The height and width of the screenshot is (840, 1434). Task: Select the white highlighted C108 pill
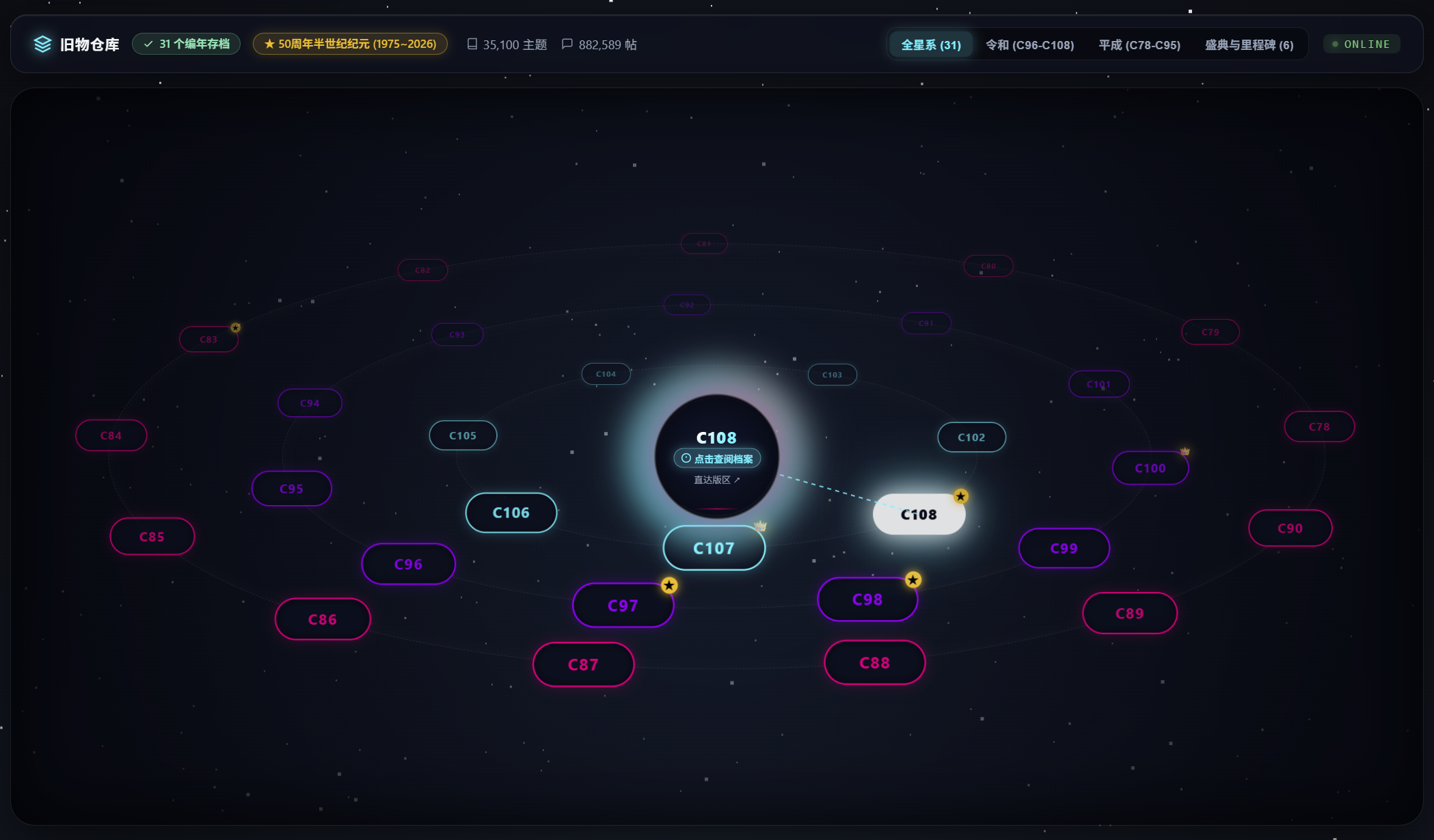pos(919,514)
